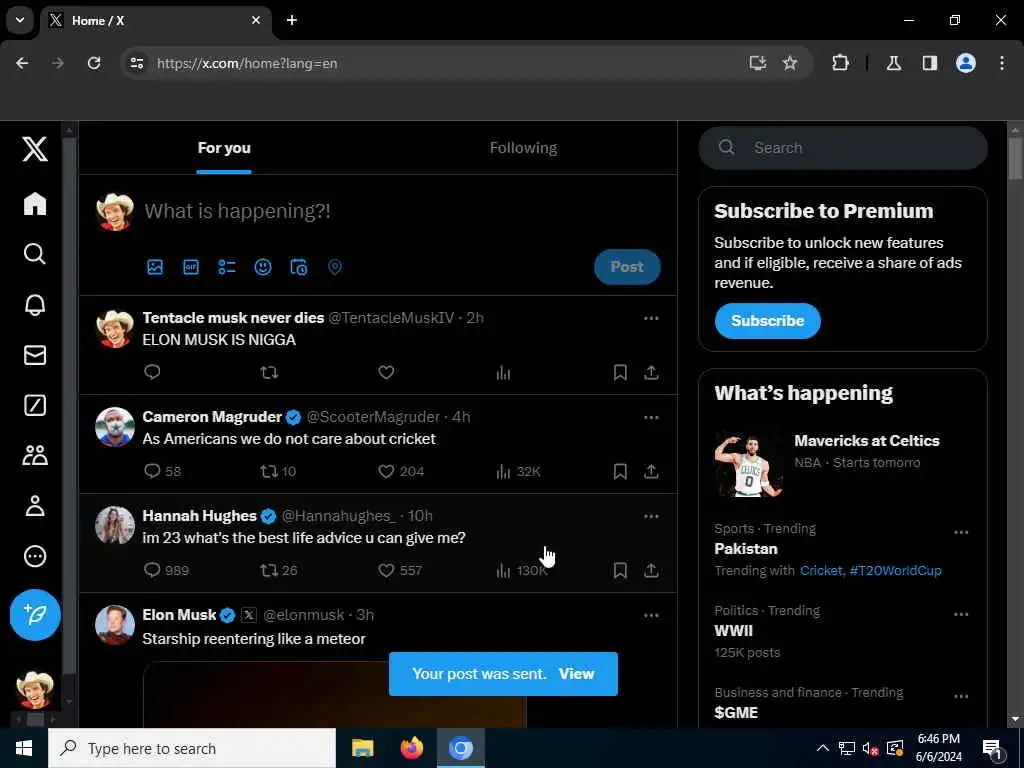
Task: Open more options for WWII trend
Action: pyautogui.click(x=961, y=615)
